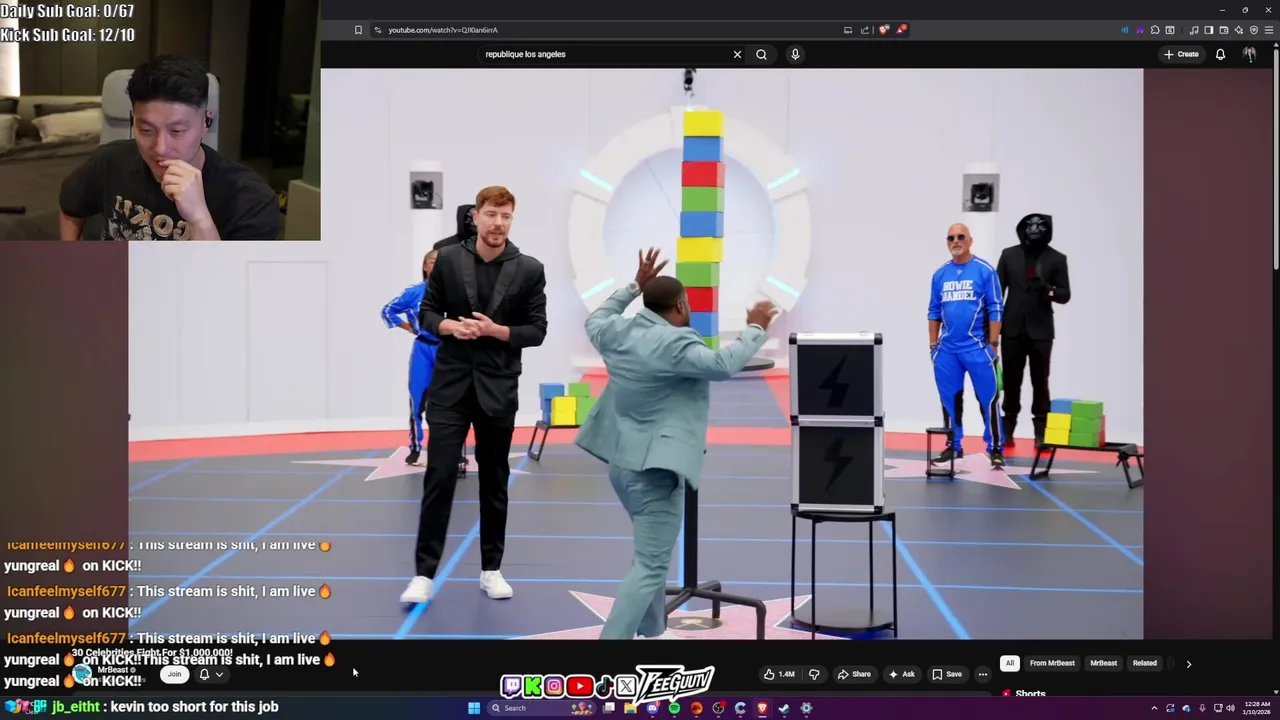1280x720 pixels.
Task: Open the extensions puzzle piece menu
Action: pyautogui.click(x=1155, y=30)
